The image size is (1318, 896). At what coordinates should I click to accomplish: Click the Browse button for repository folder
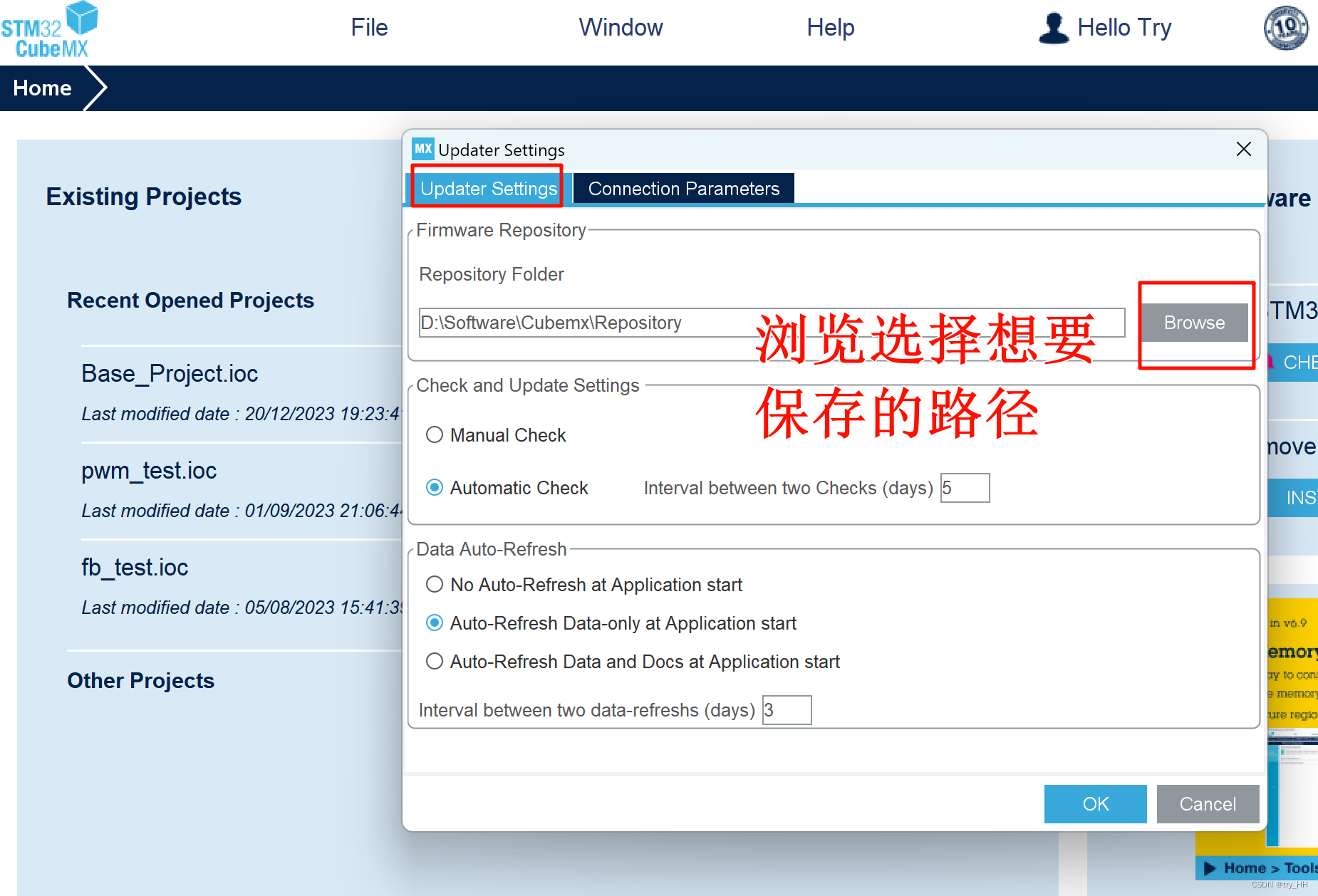click(1194, 323)
